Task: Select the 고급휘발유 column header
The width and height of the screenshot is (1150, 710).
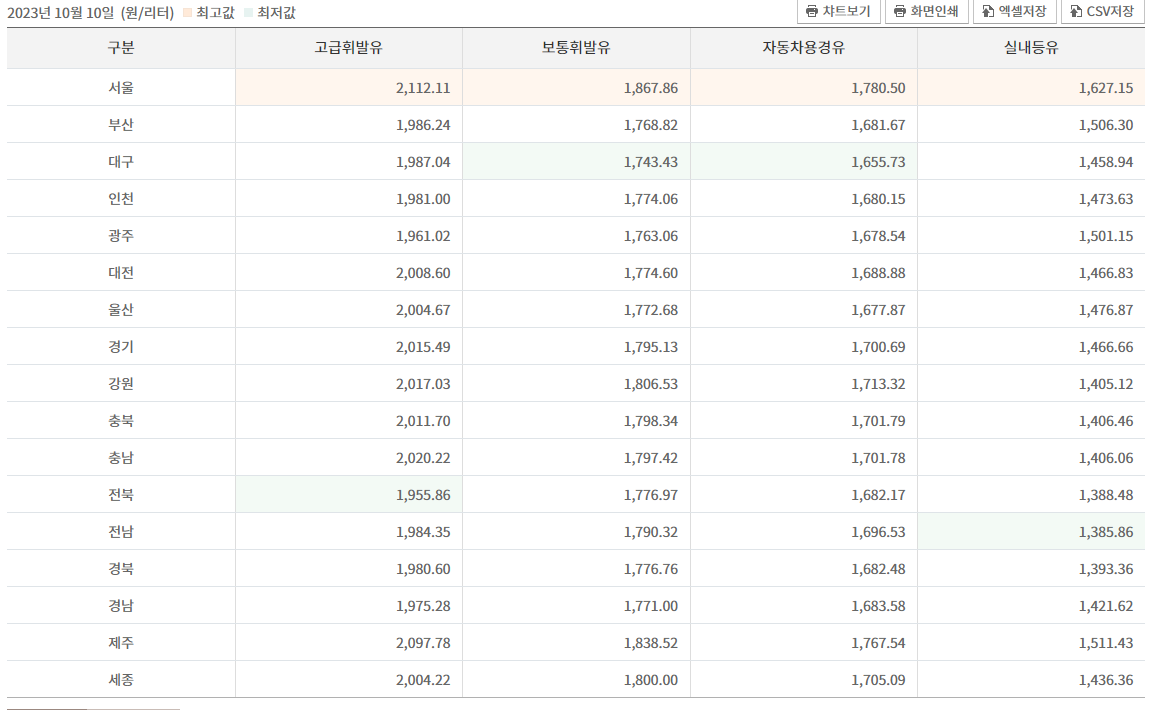Action: [348, 47]
